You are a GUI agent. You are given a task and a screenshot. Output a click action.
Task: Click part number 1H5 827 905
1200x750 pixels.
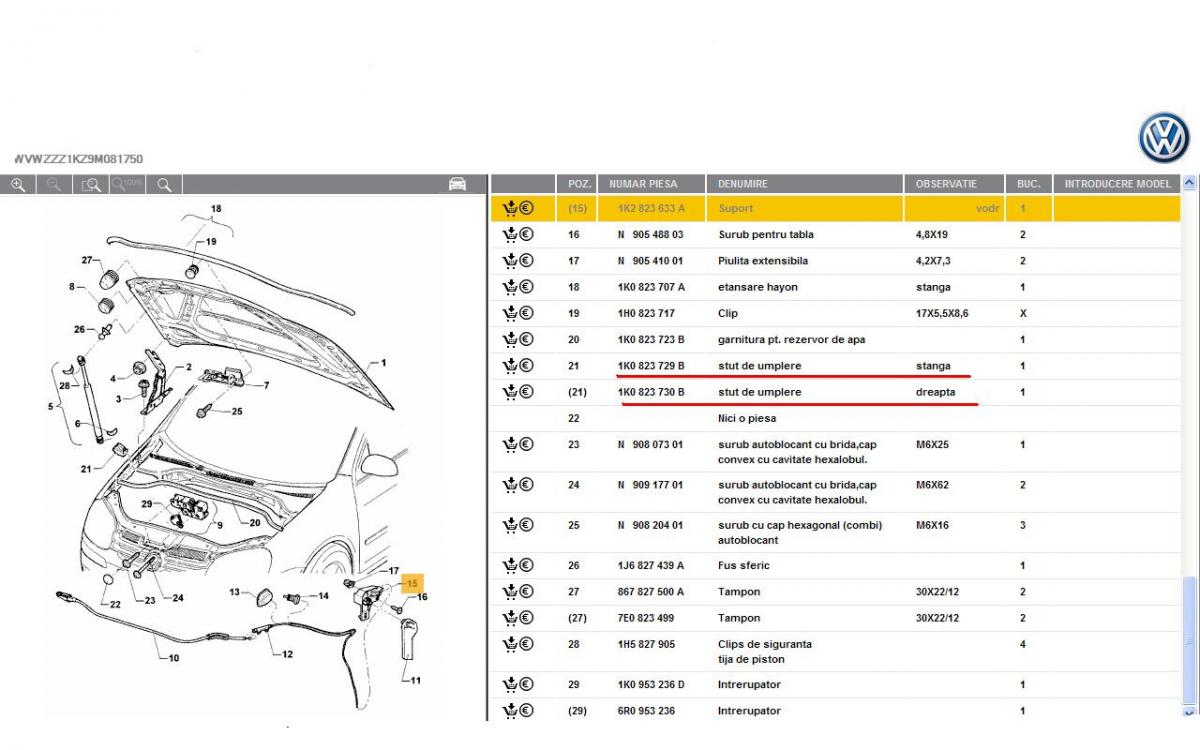(x=646, y=644)
